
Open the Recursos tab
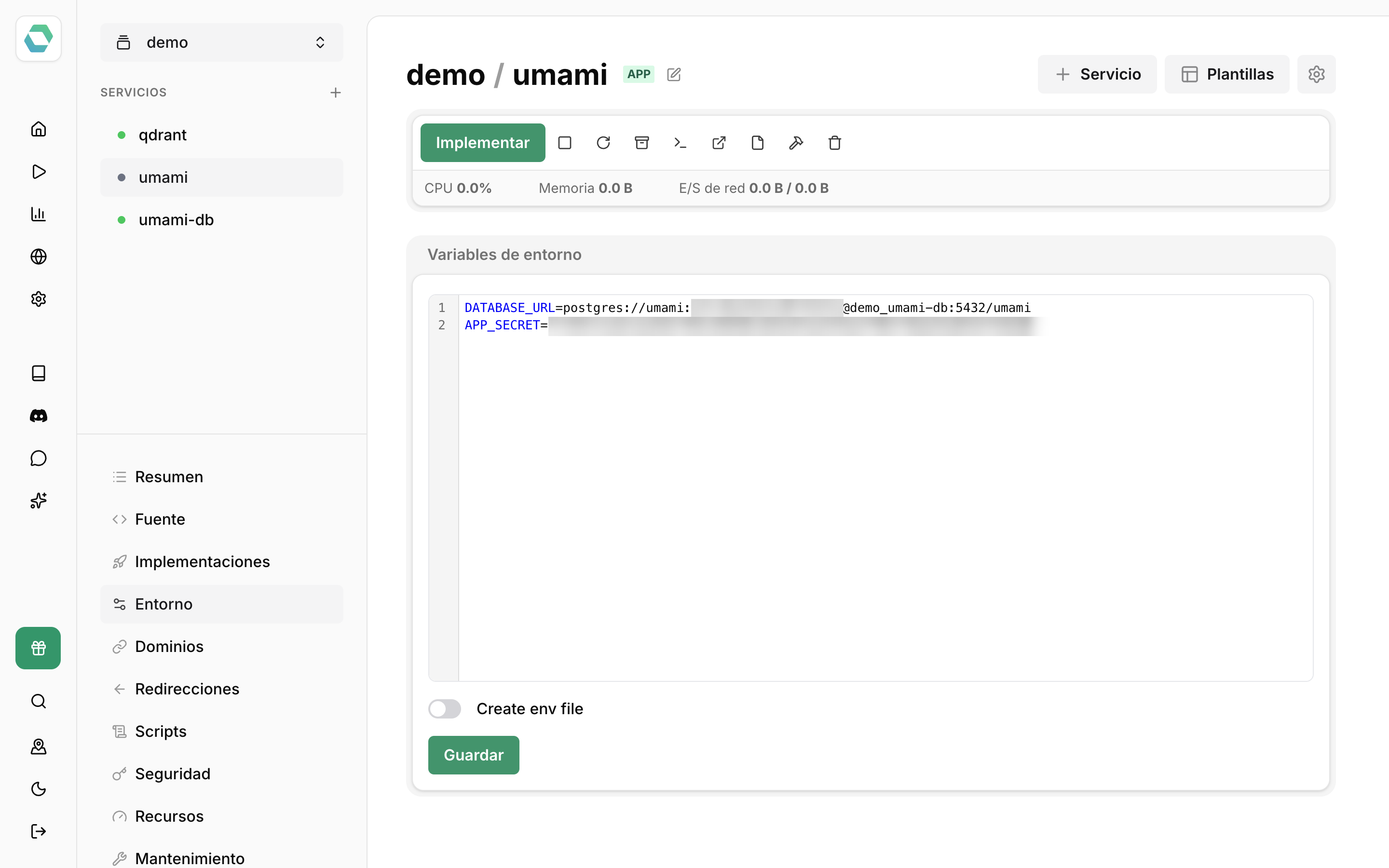[x=221, y=816]
